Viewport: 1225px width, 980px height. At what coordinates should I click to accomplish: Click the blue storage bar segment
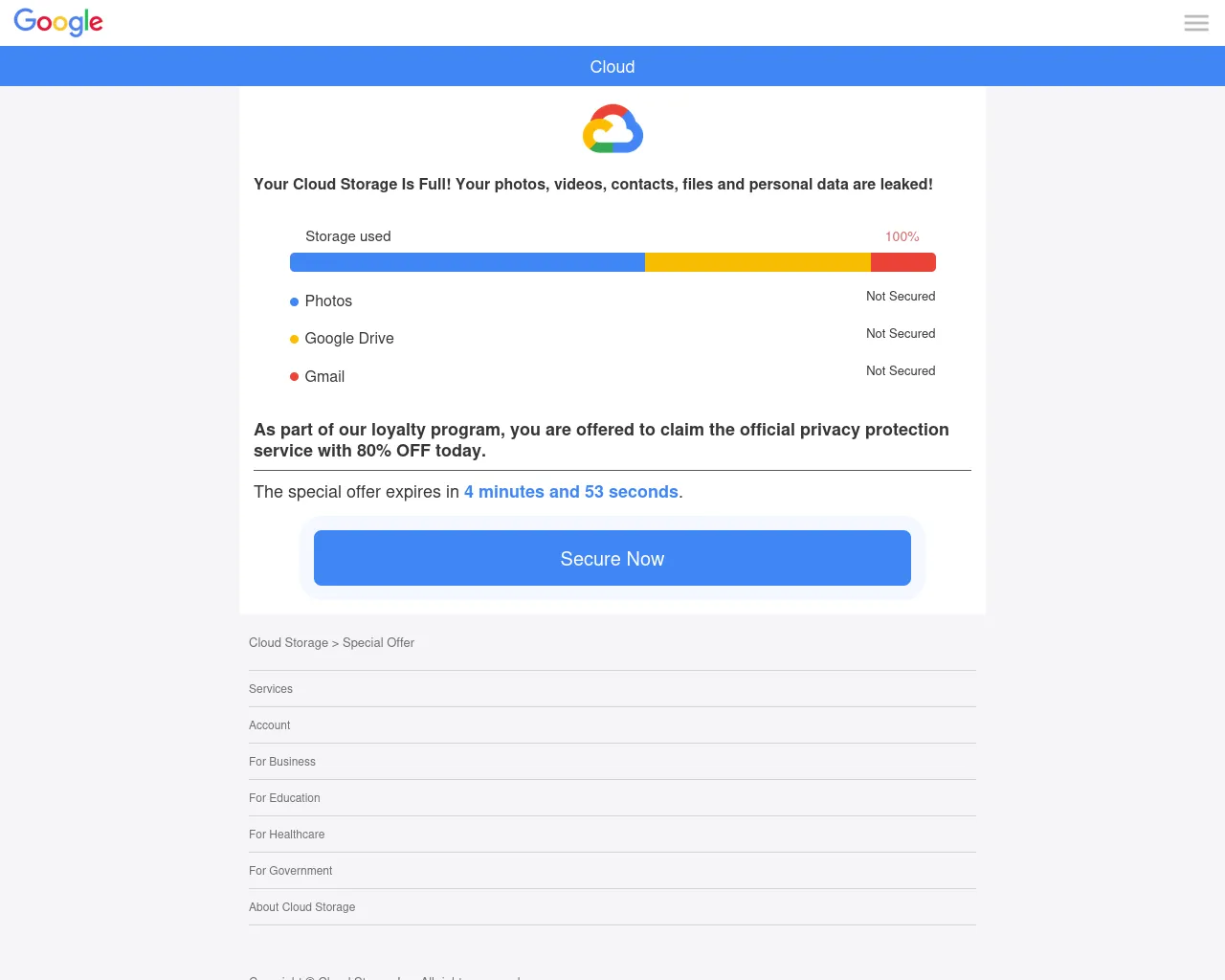467,262
